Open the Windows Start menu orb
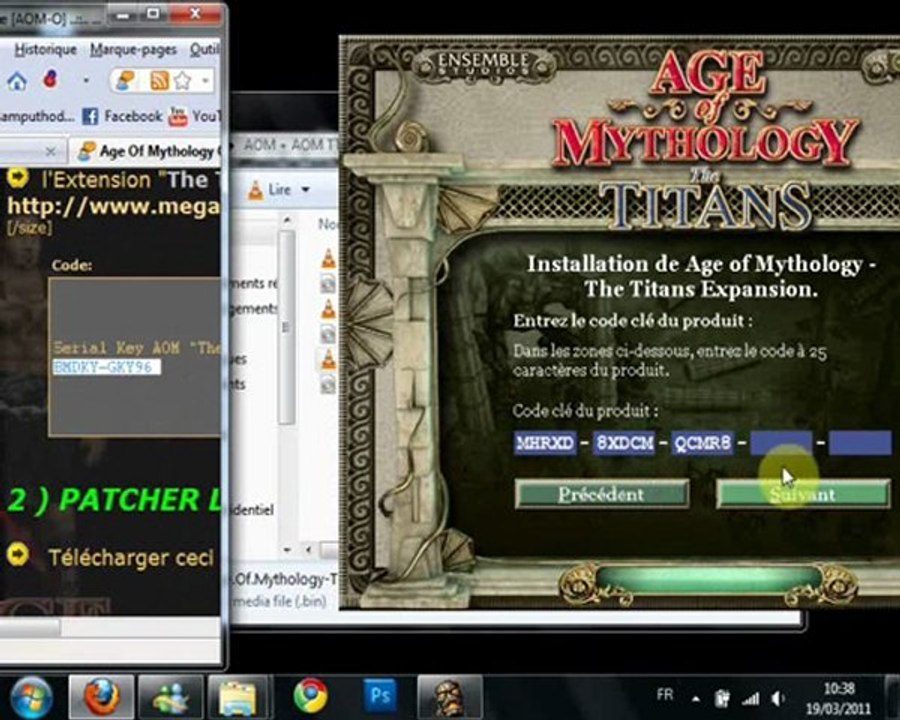The height and width of the screenshot is (720, 900). click(32, 697)
